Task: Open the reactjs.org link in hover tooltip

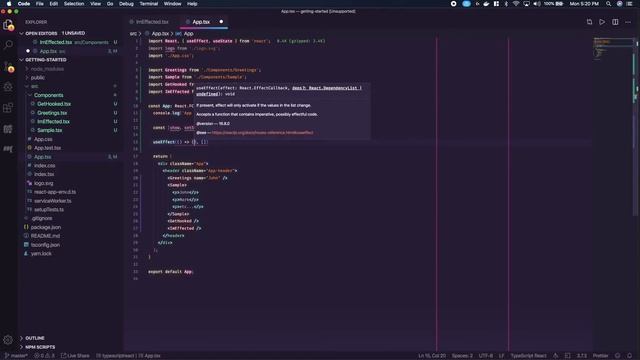Action: [262, 133]
